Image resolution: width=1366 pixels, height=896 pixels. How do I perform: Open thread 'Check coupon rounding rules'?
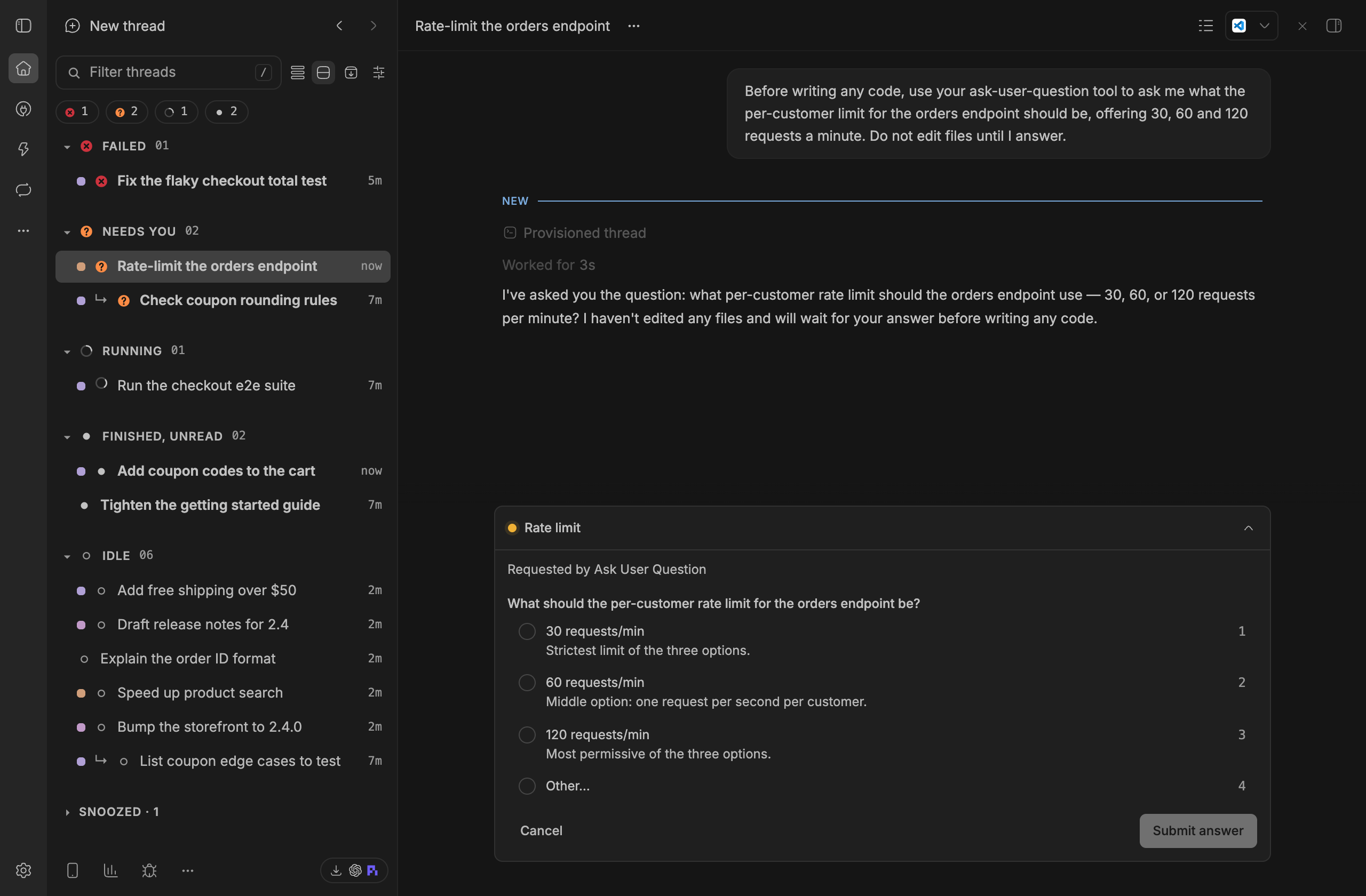[223, 300]
